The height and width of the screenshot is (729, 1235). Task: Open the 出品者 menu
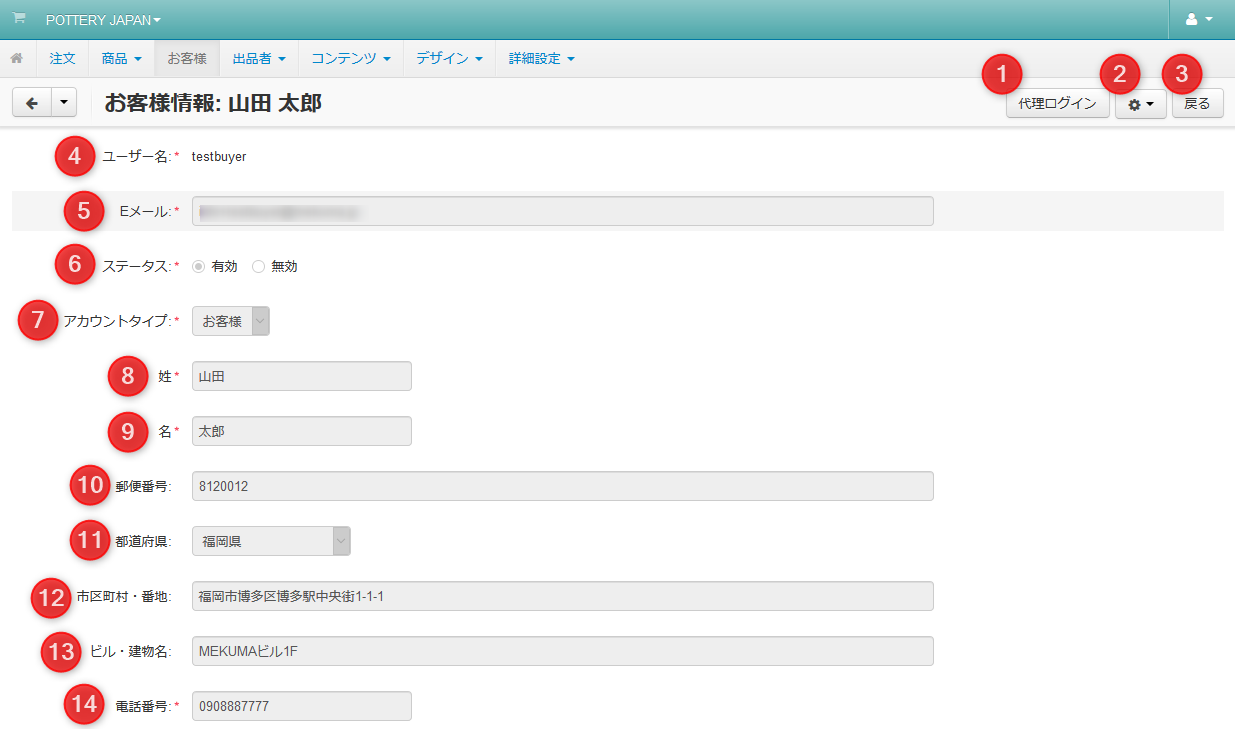pyautogui.click(x=259, y=59)
